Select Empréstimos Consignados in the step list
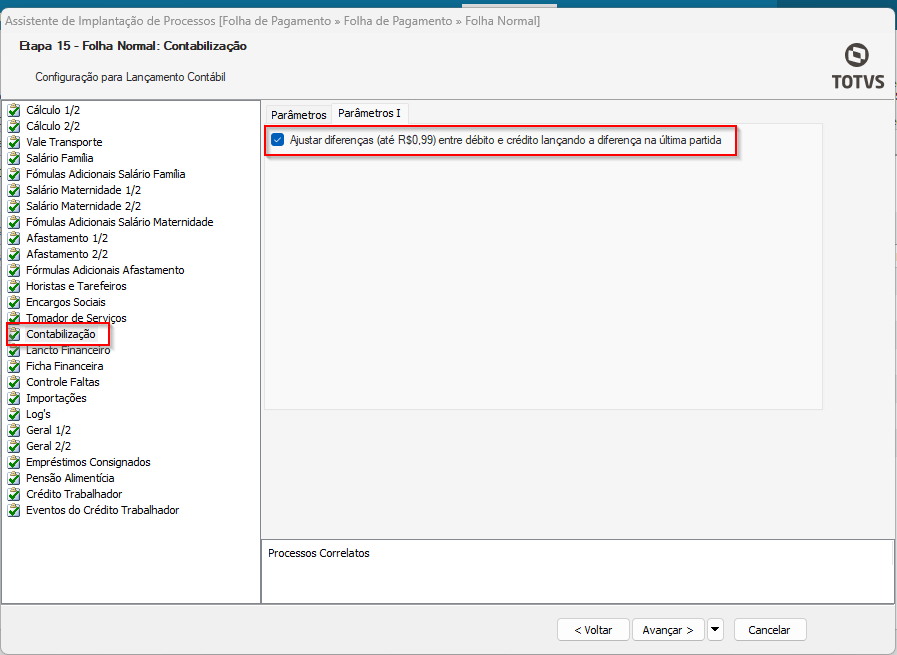This screenshot has height=655, width=897. pyautogui.click(x=88, y=462)
